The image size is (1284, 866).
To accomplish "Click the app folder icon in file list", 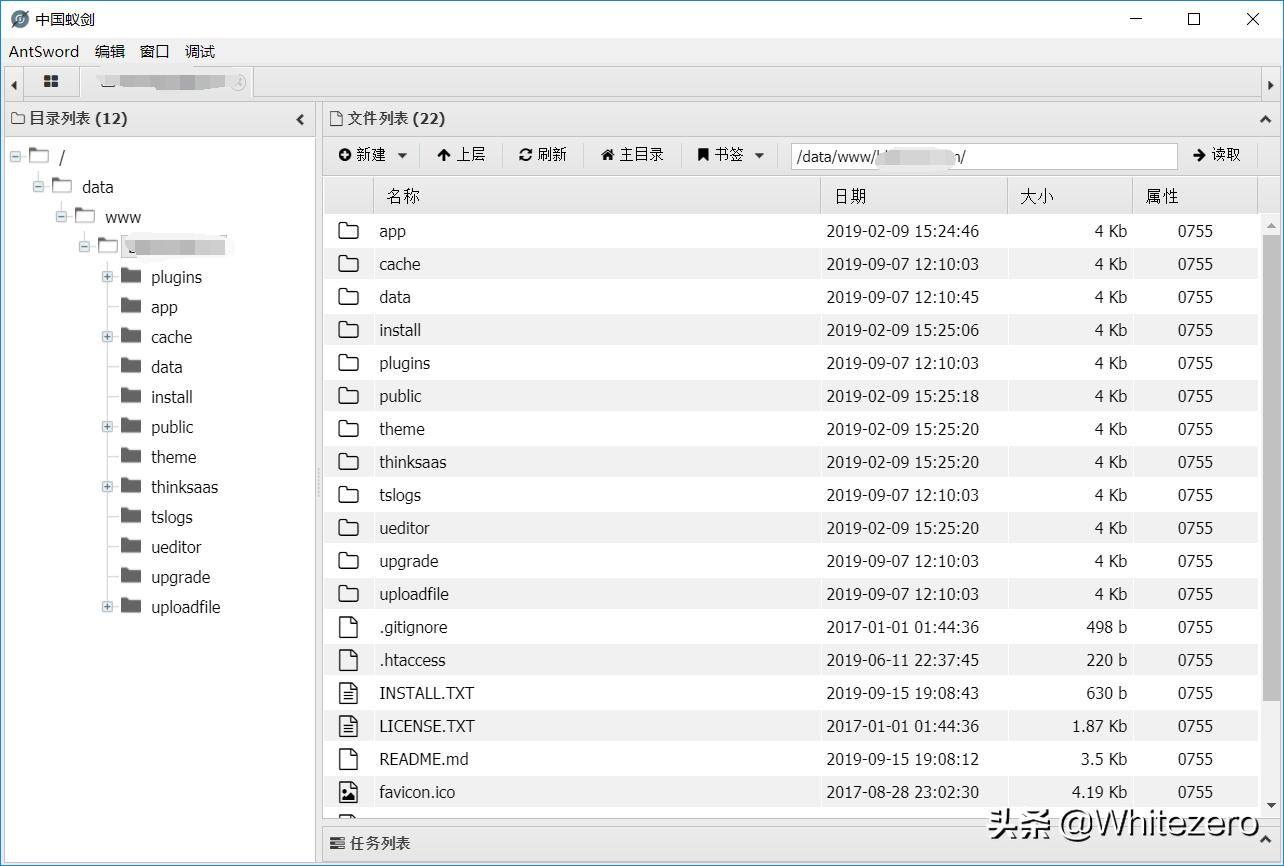I will (348, 231).
